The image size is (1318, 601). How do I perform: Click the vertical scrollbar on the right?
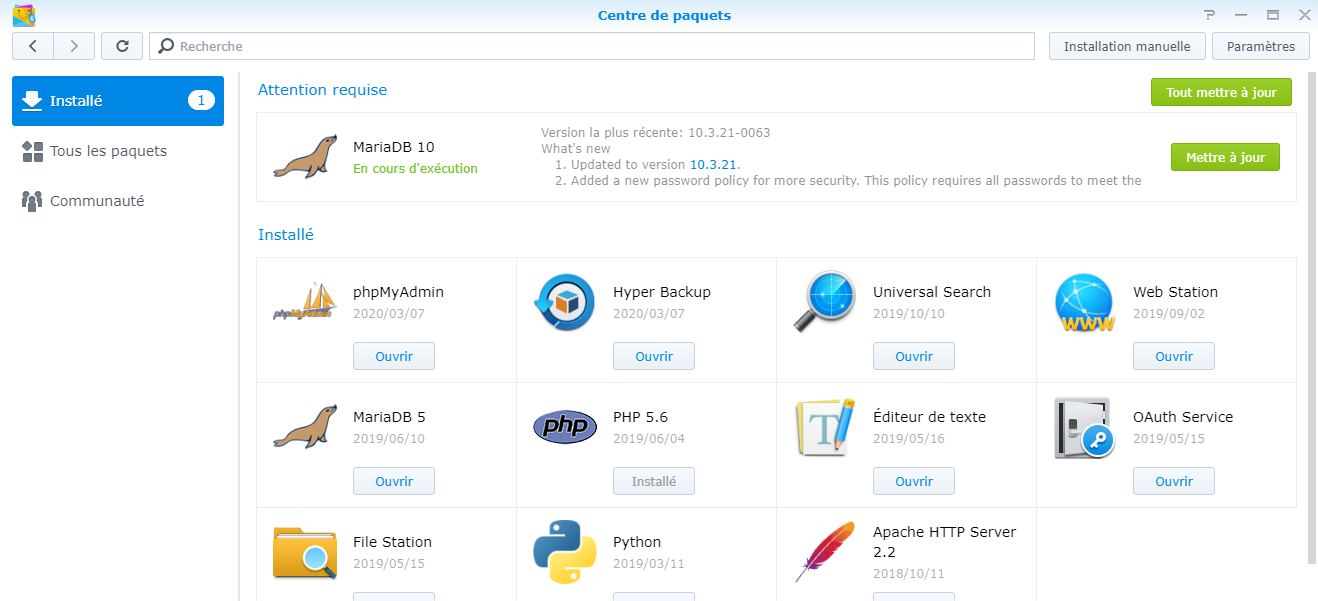[x=1312, y=320]
